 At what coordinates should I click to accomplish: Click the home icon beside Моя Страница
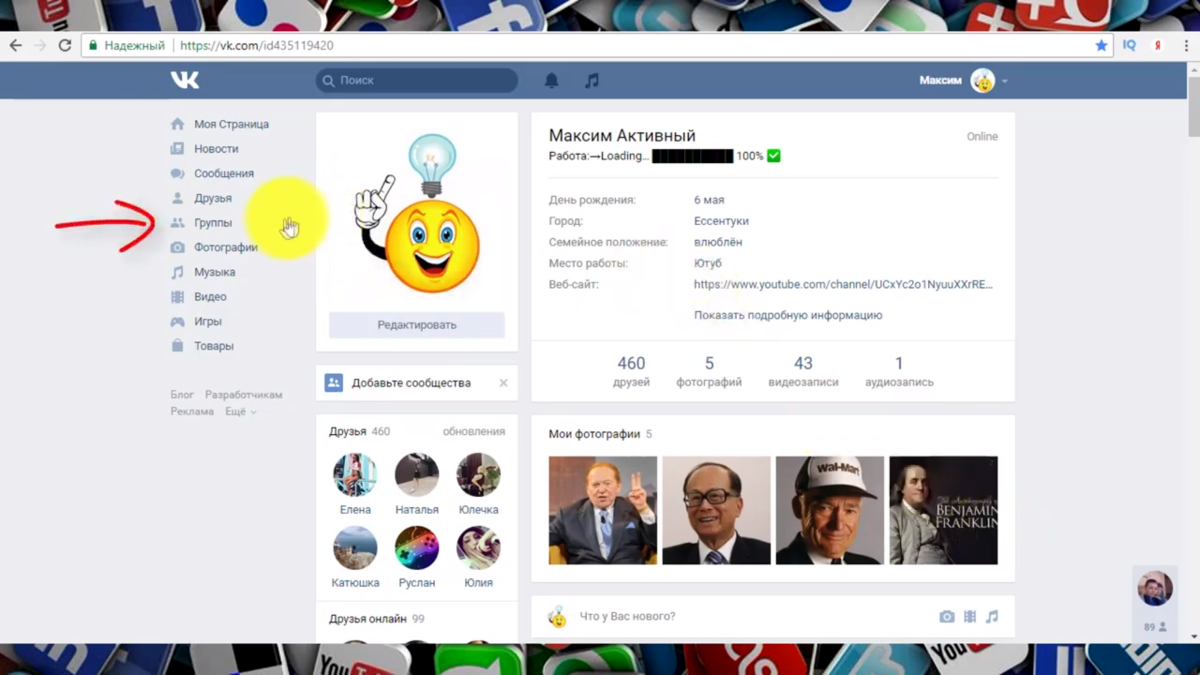tap(177, 124)
